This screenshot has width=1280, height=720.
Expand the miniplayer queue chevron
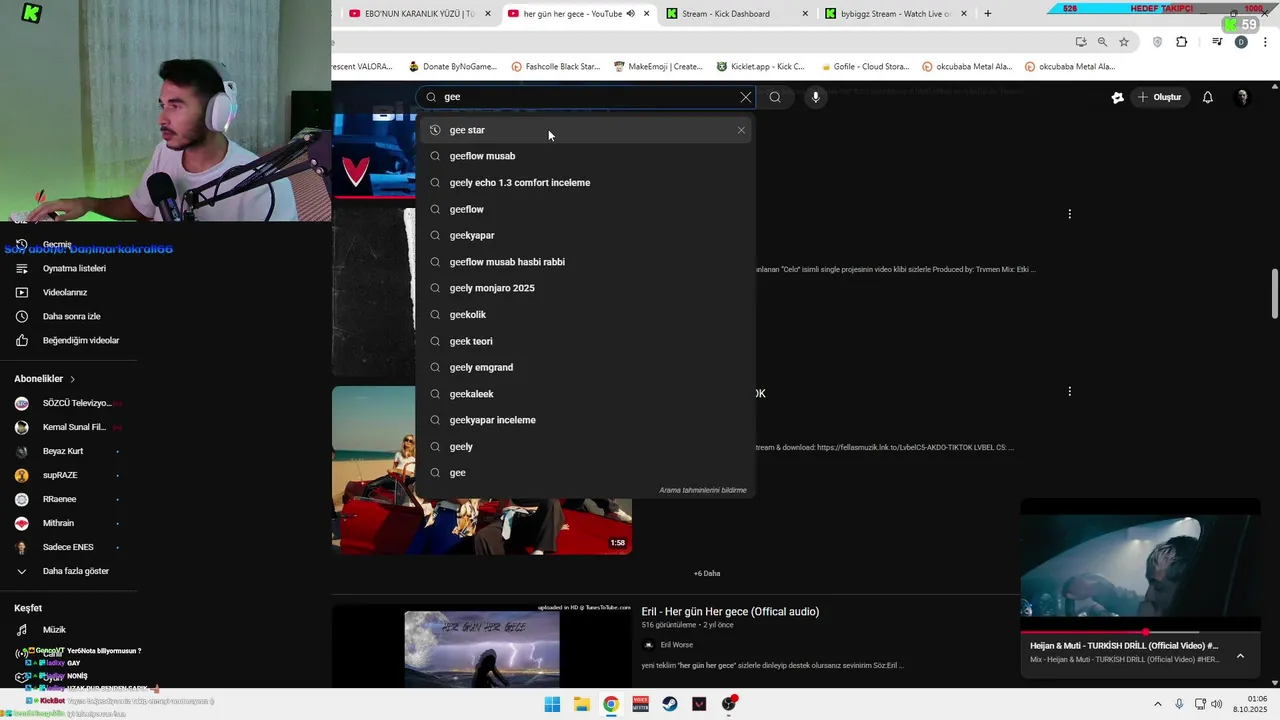[x=1240, y=656]
